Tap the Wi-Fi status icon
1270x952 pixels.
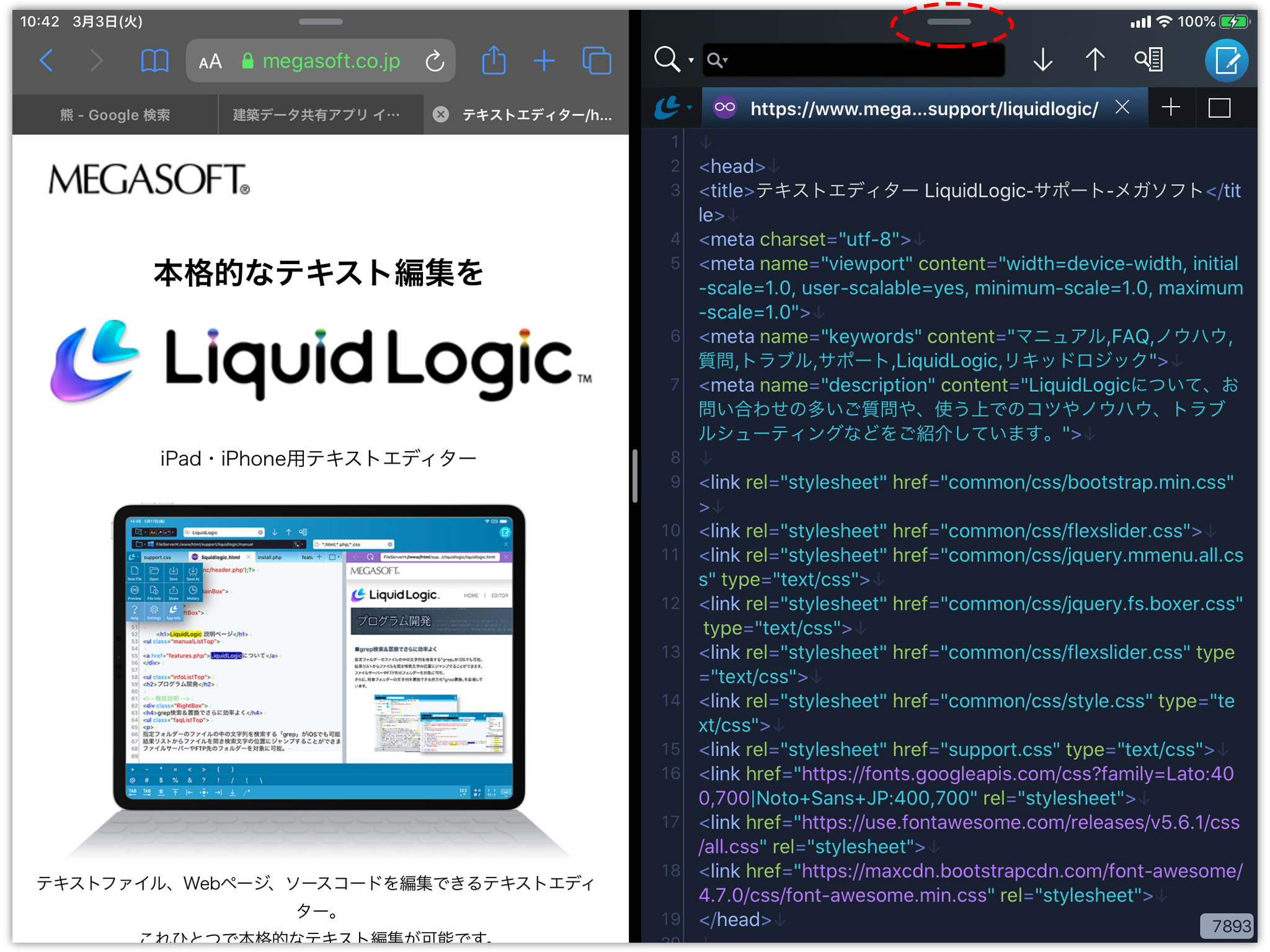pos(1165,22)
